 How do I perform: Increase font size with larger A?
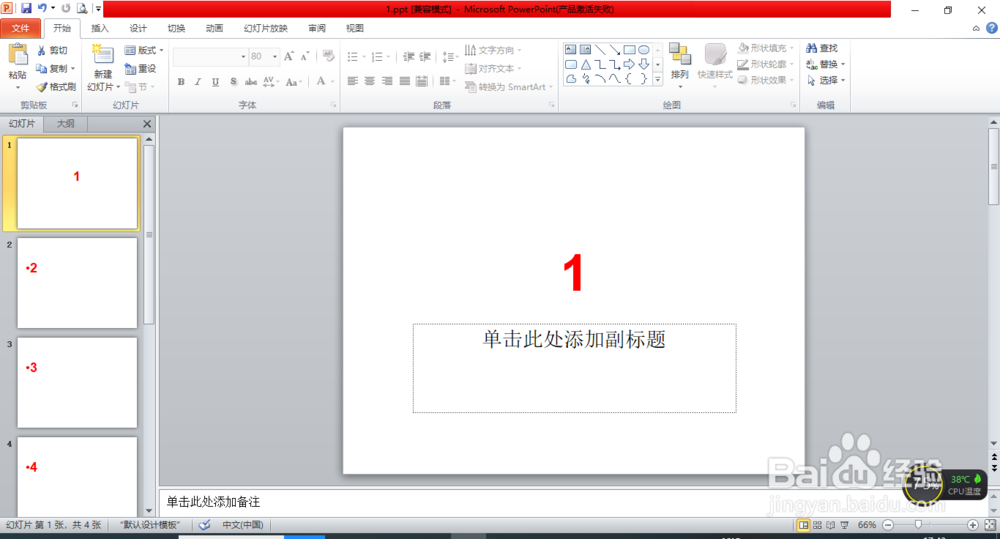[x=289, y=57]
